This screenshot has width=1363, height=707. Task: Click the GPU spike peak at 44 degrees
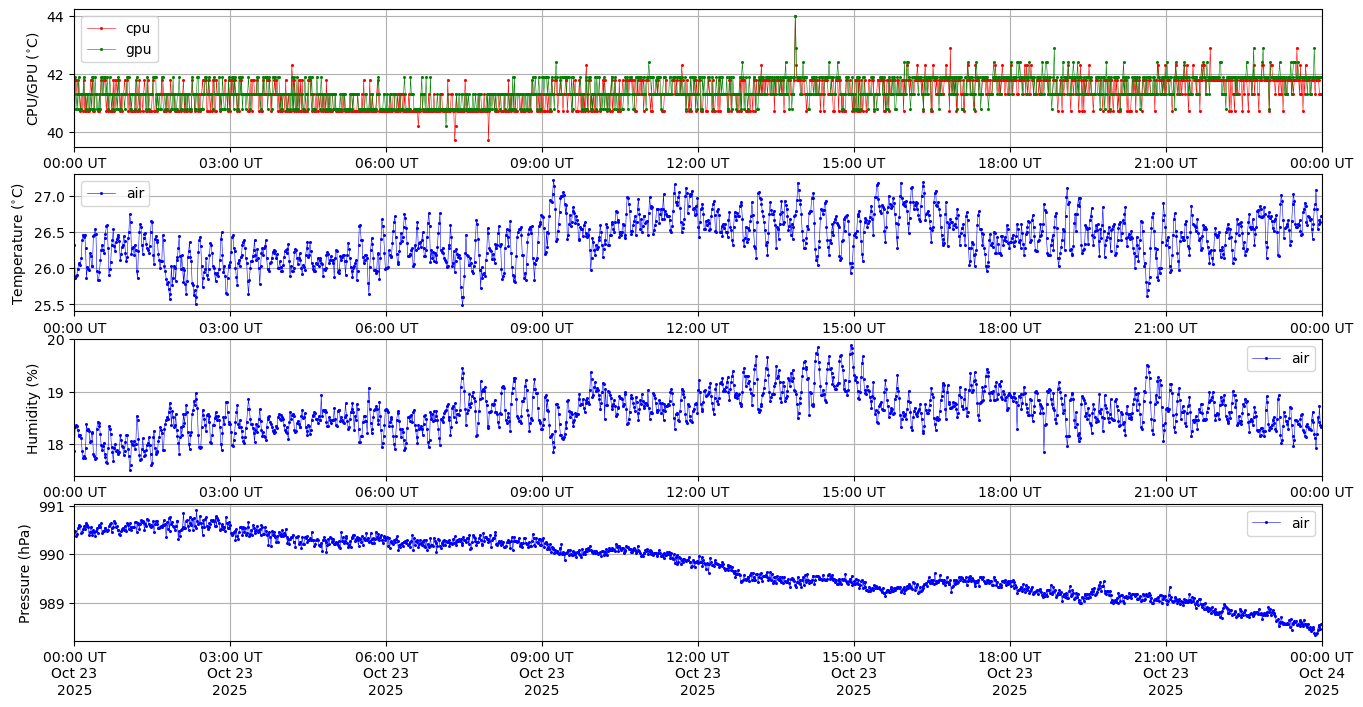pos(795,16)
